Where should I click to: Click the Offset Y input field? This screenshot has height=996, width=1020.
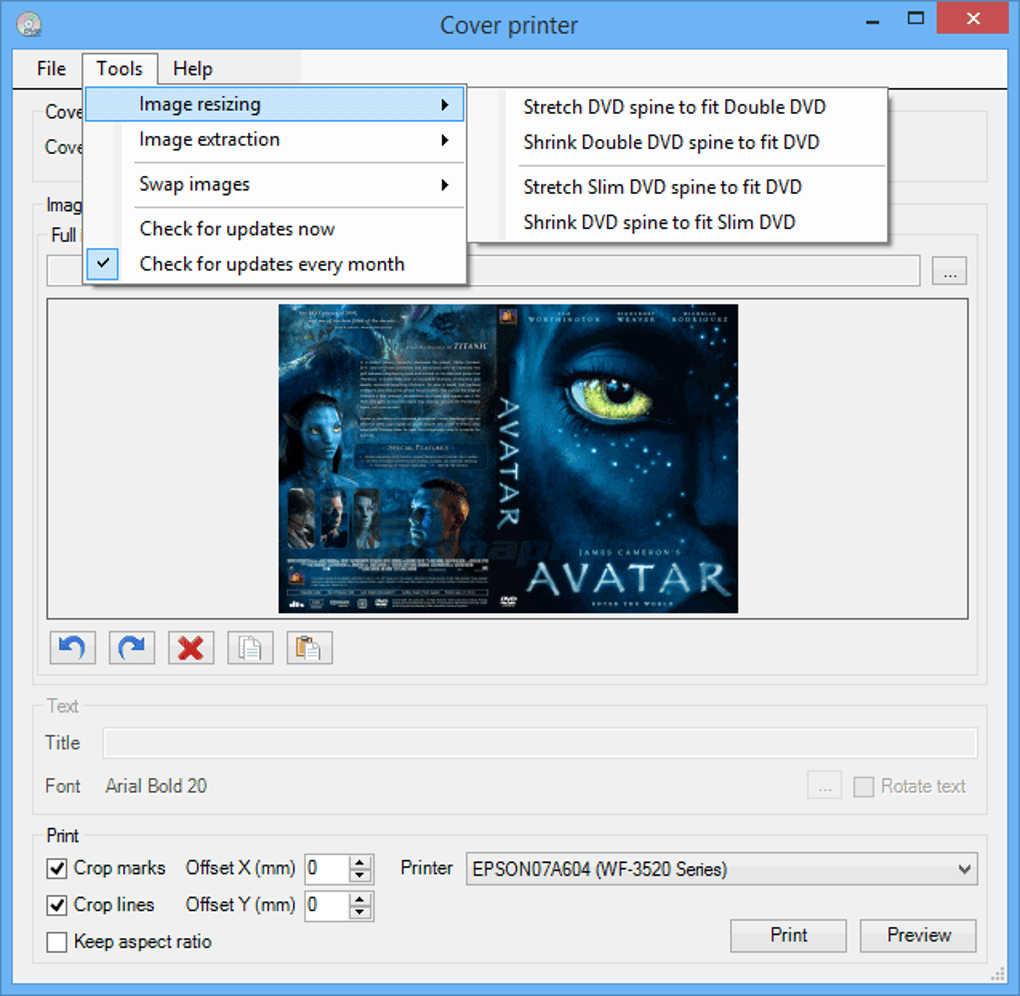pyautogui.click(x=327, y=906)
